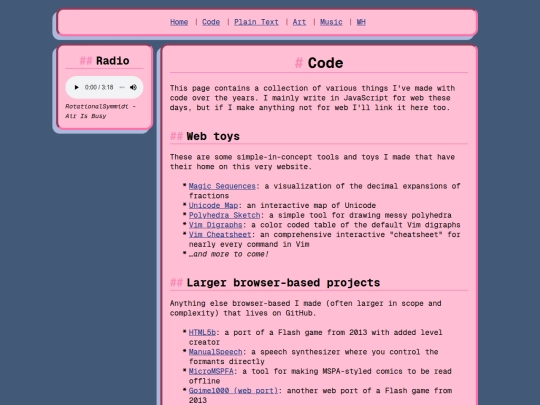Image resolution: width=540 pixels, height=405 pixels.
Task: Open the MicroMSPFA link
Action: click(x=211, y=371)
